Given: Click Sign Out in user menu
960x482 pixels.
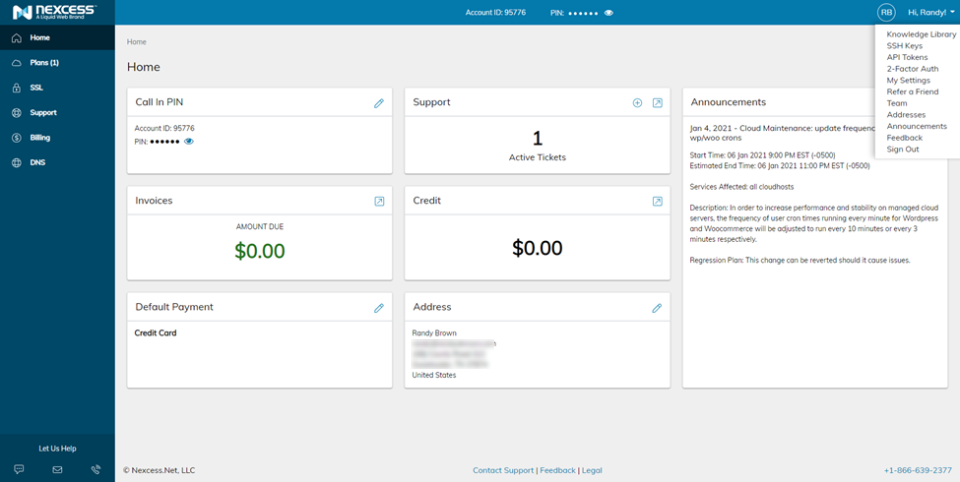Looking at the screenshot, I should tap(903, 149).
